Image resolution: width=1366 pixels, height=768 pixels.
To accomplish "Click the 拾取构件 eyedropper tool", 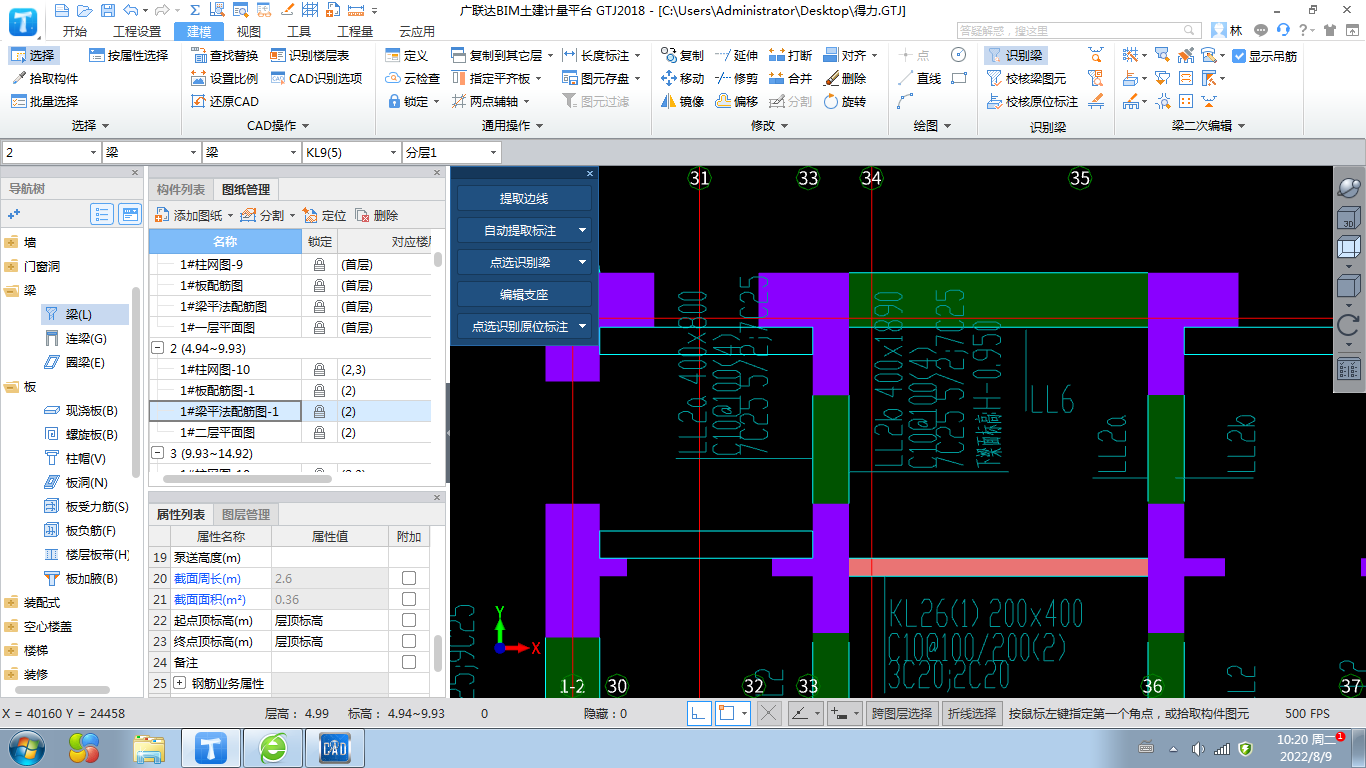I will point(44,78).
